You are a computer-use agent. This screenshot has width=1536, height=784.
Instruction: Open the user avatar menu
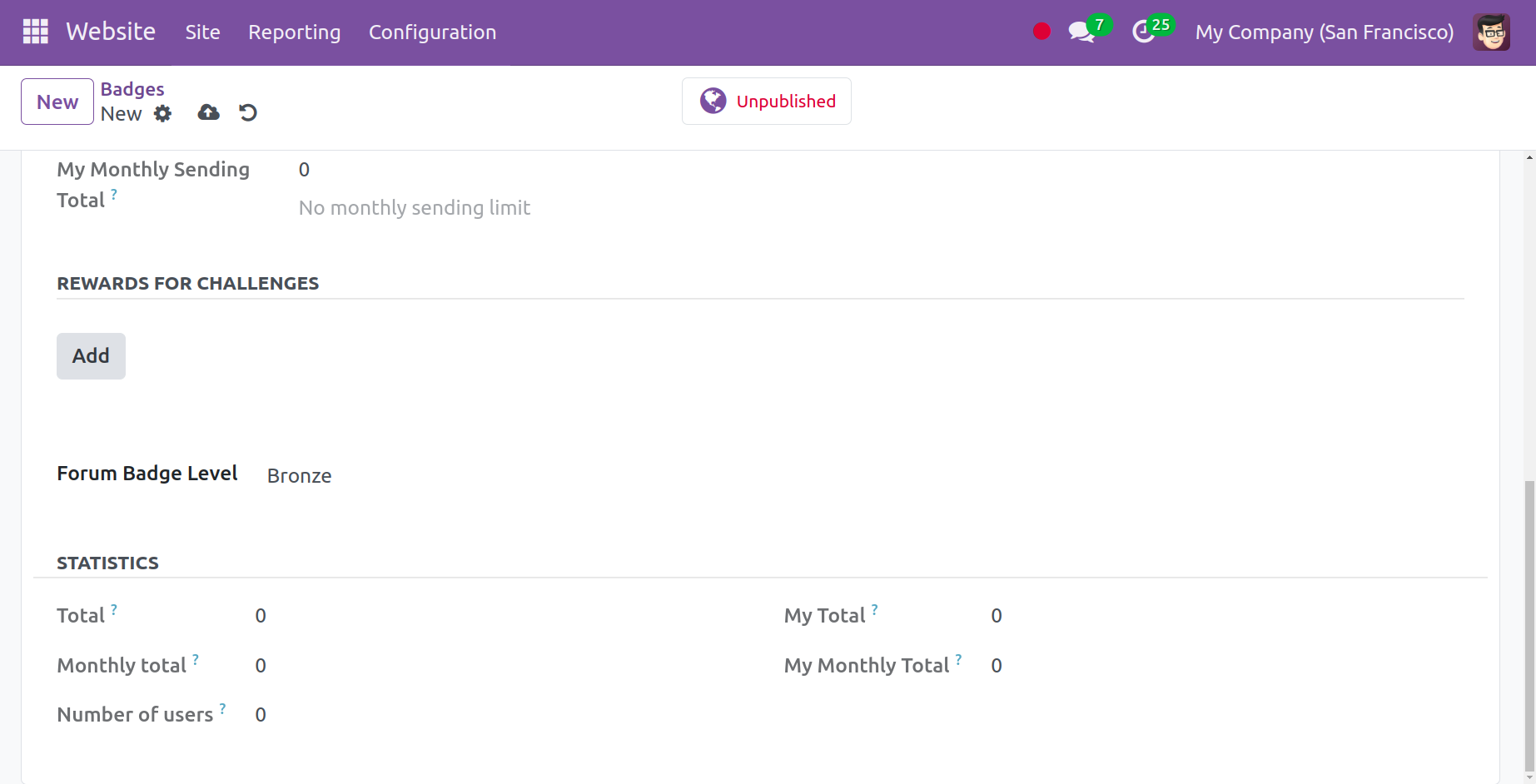pyautogui.click(x=1490, y=32)
